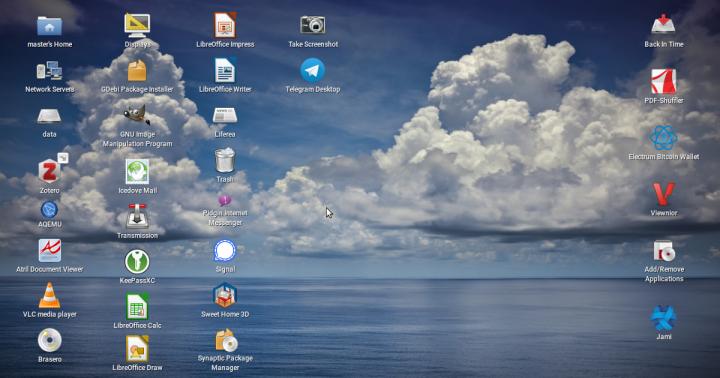Open VLC media player icon
720x378 pixels.
tap(49, 296)
